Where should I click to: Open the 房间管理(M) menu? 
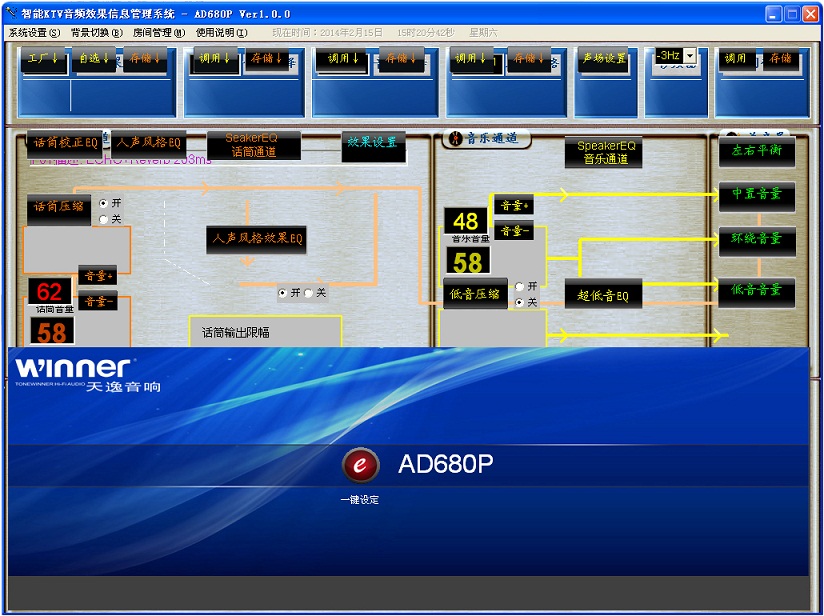pos(159,33)
